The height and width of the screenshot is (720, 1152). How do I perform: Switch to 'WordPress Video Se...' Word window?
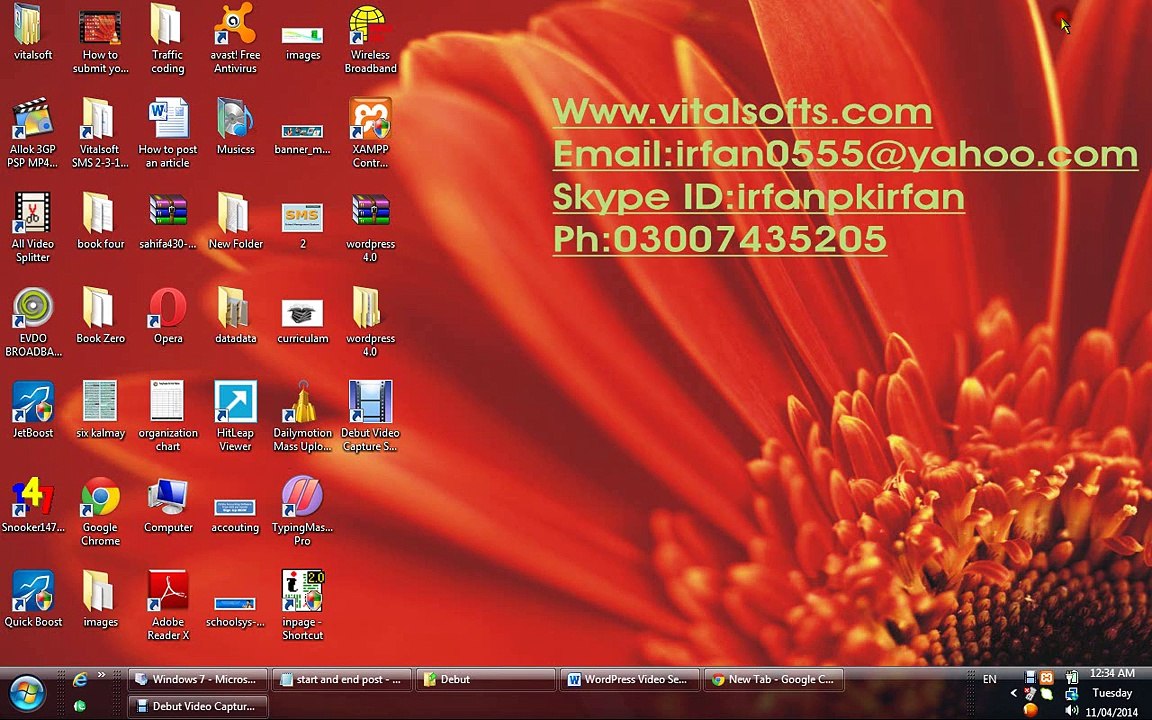[x=630, y=680]
